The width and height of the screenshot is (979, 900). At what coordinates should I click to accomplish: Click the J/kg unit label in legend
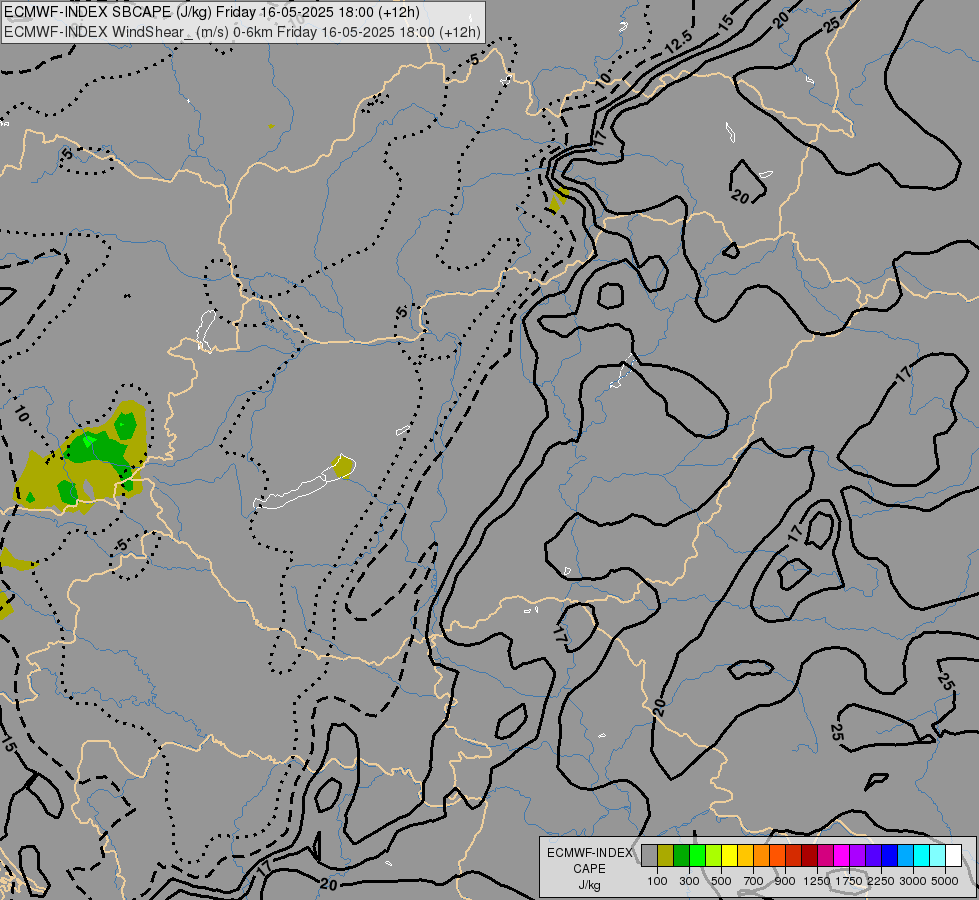click(589, 886)
